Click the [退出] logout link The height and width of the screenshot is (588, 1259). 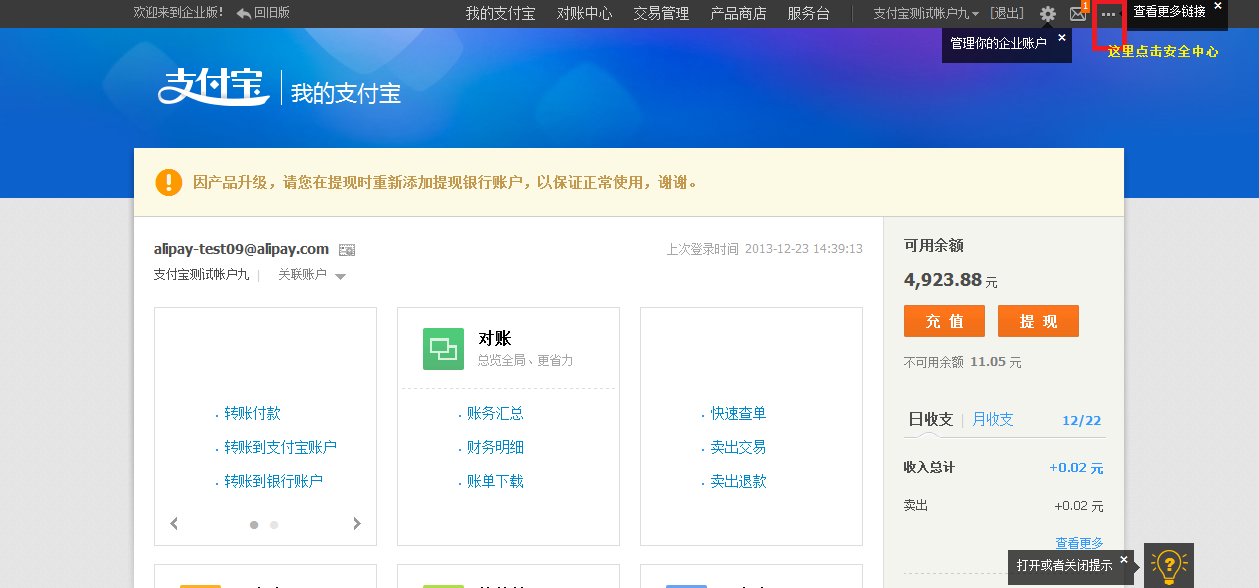(1008, 14)
